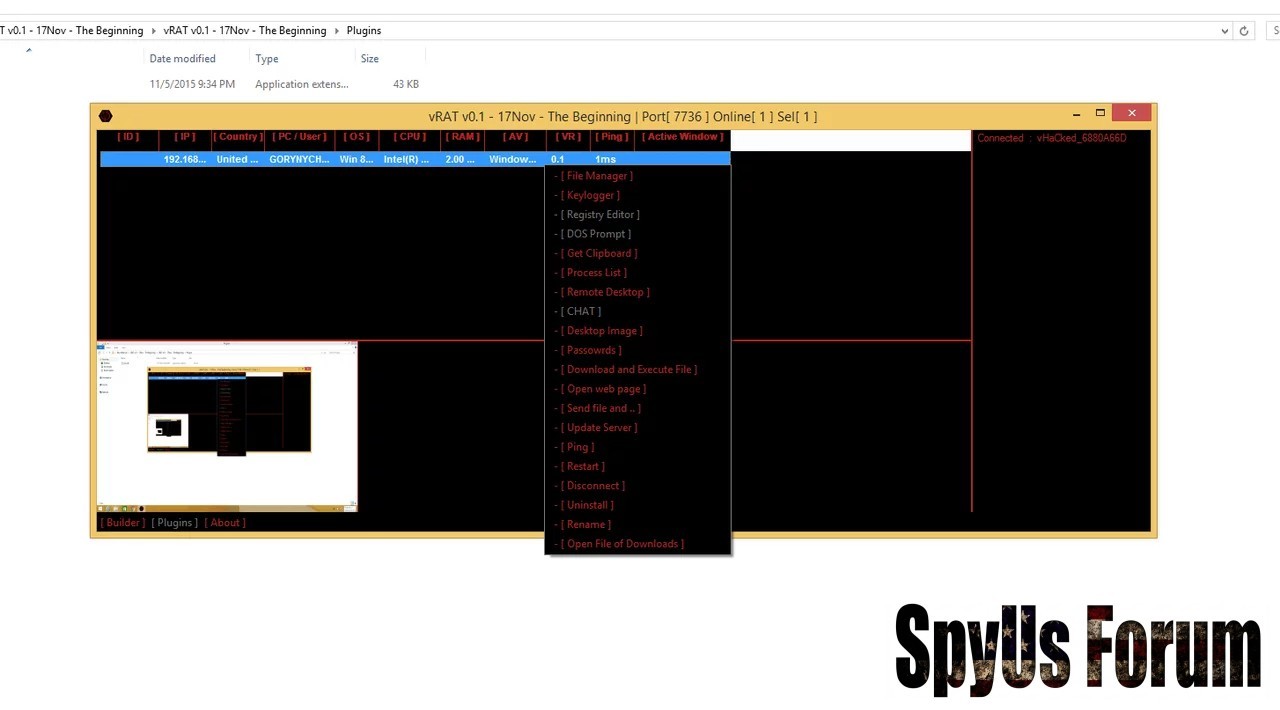Select the File Manager menu entry
Image resolution: width=1280 pixels, height=710 pixels.
click(x=596, y=176)
